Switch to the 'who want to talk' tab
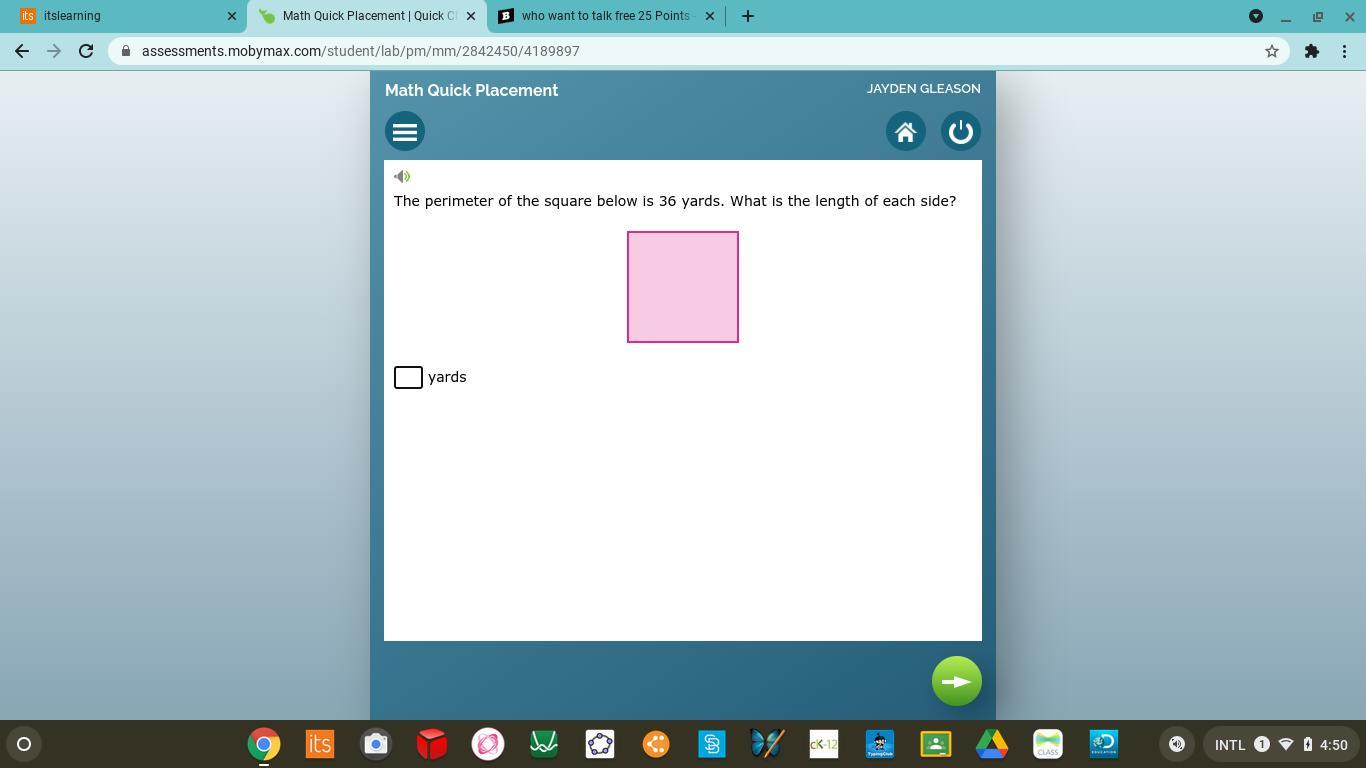 [x=605, y=16]
